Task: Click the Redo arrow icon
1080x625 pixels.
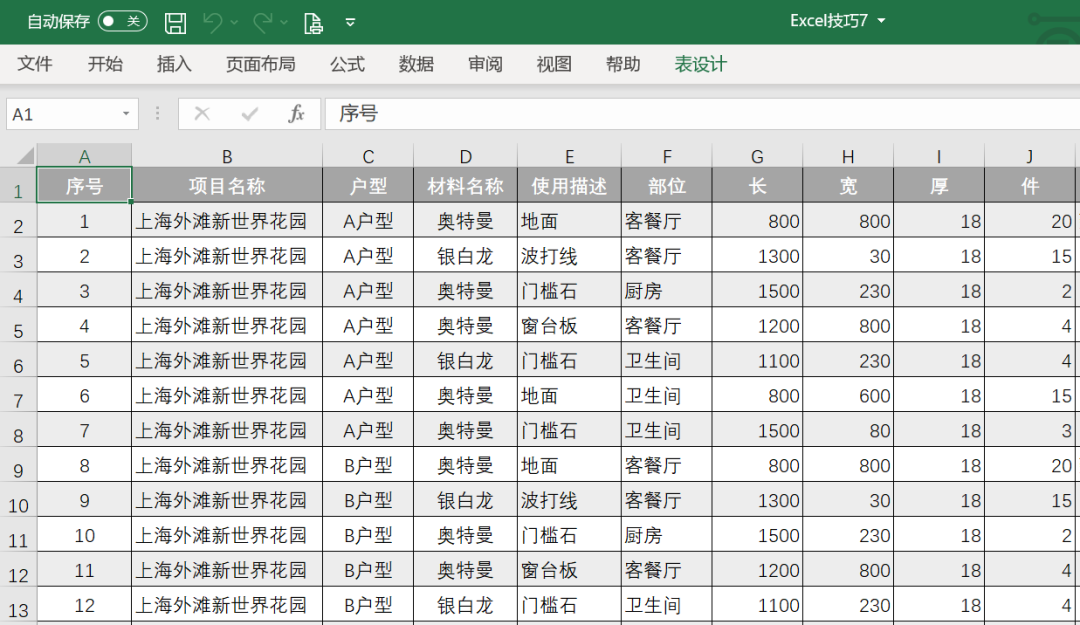Action: click(x=263, y=22)
